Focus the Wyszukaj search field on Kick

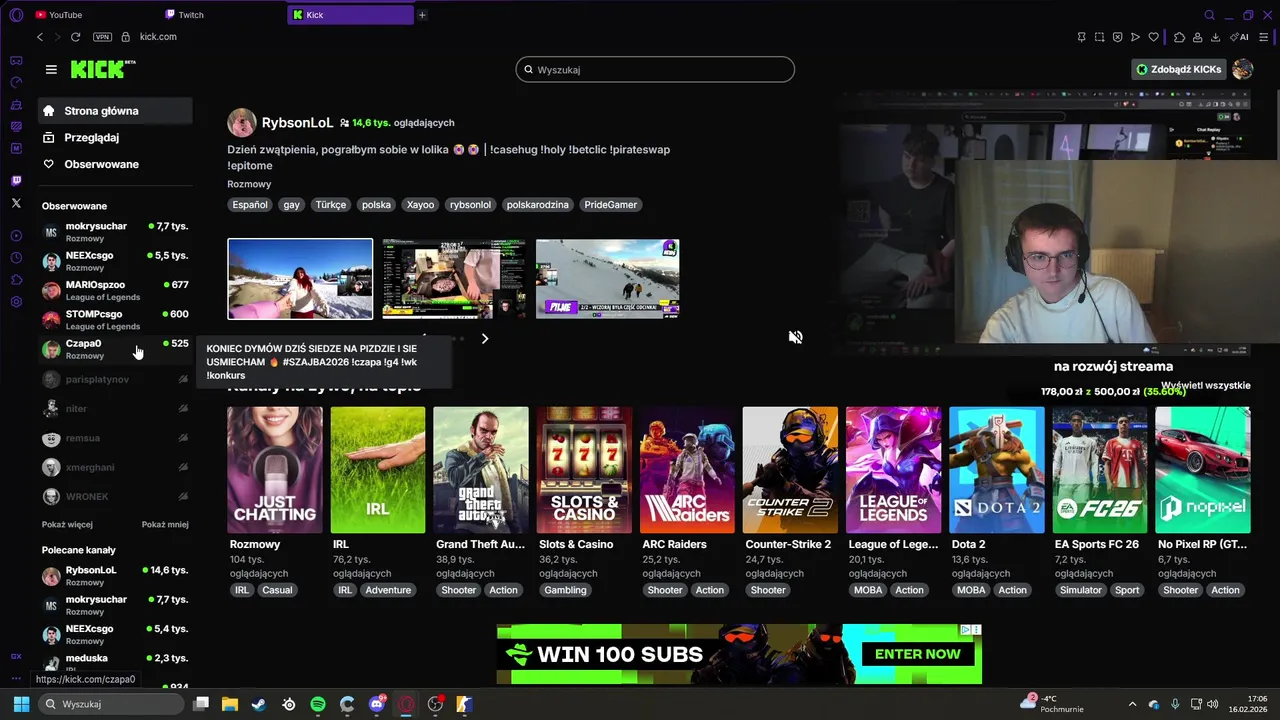pyautogui.click(x=655, y=69)
